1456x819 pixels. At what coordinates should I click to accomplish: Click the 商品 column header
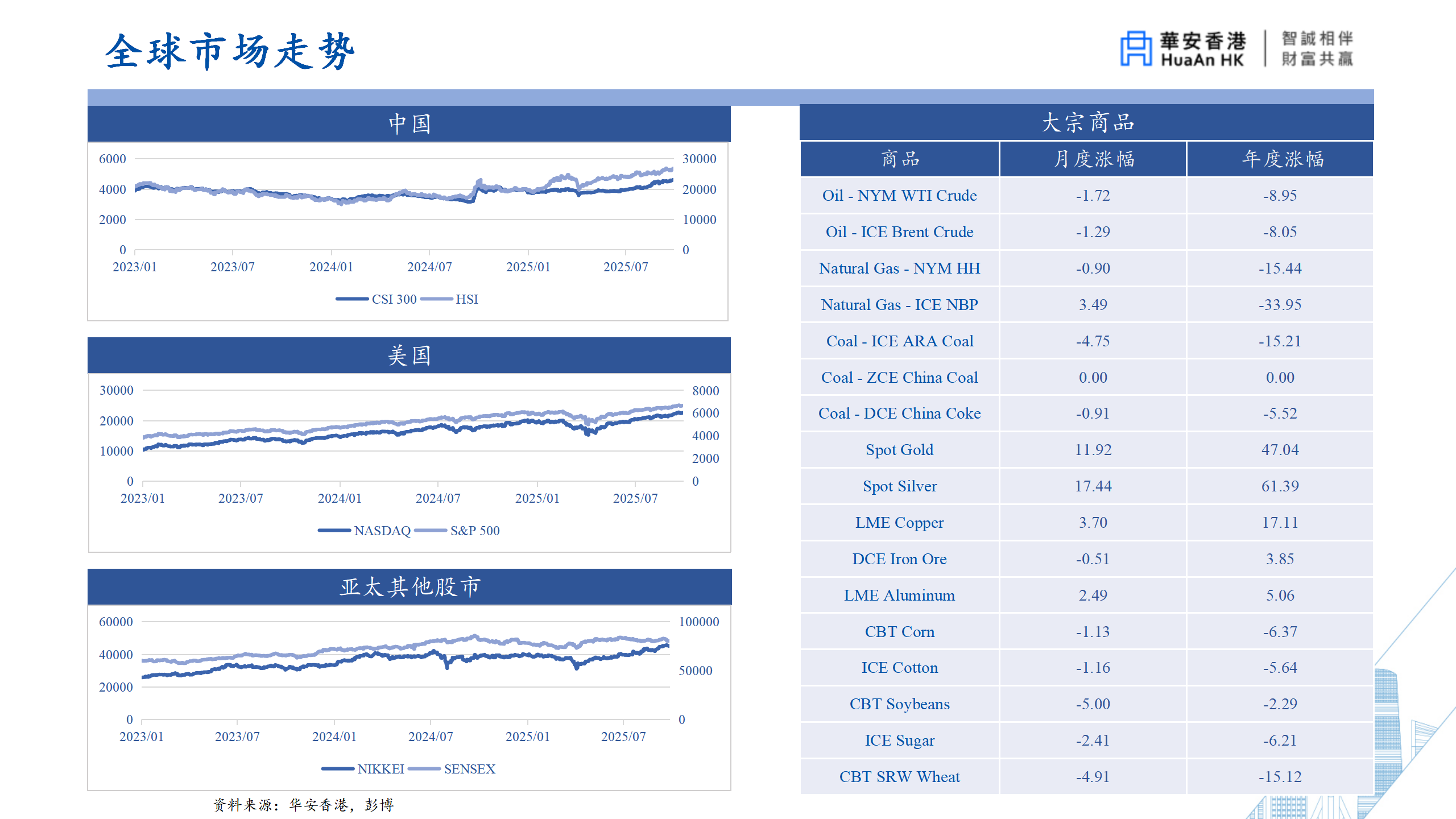(899, 159)
